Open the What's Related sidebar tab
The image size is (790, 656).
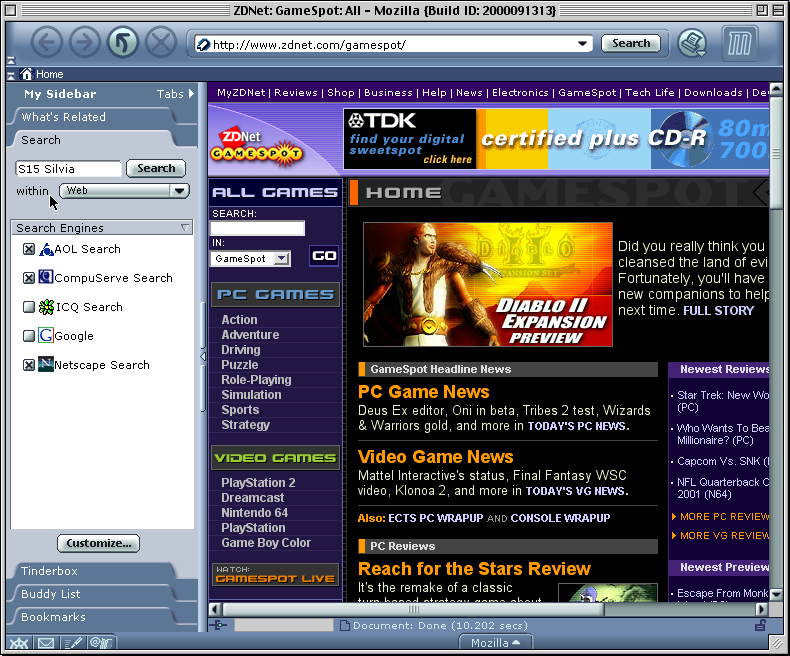[x=94, y=117]
